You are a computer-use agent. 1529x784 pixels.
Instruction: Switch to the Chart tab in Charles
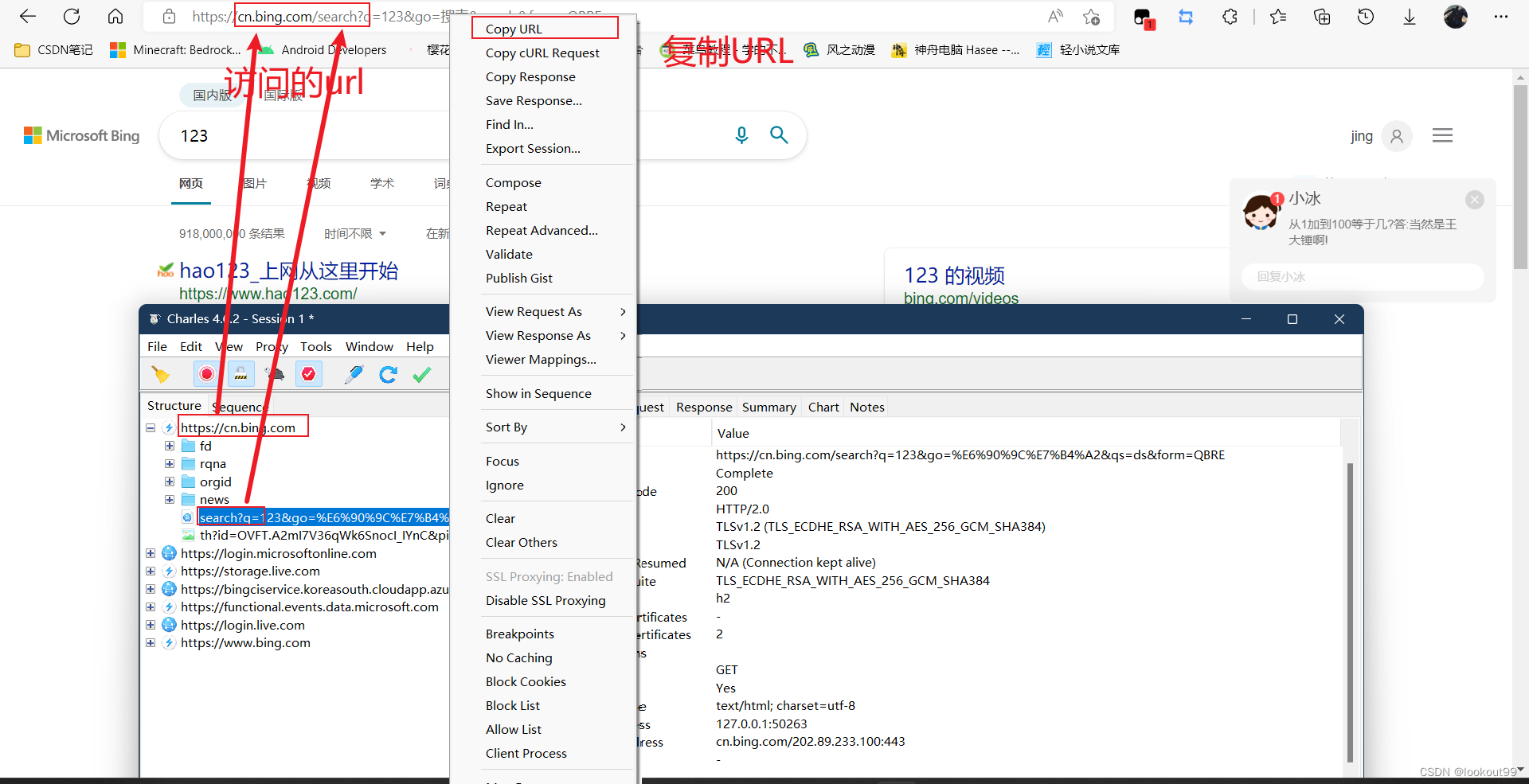pyautogui.click(x=823, y=407)
